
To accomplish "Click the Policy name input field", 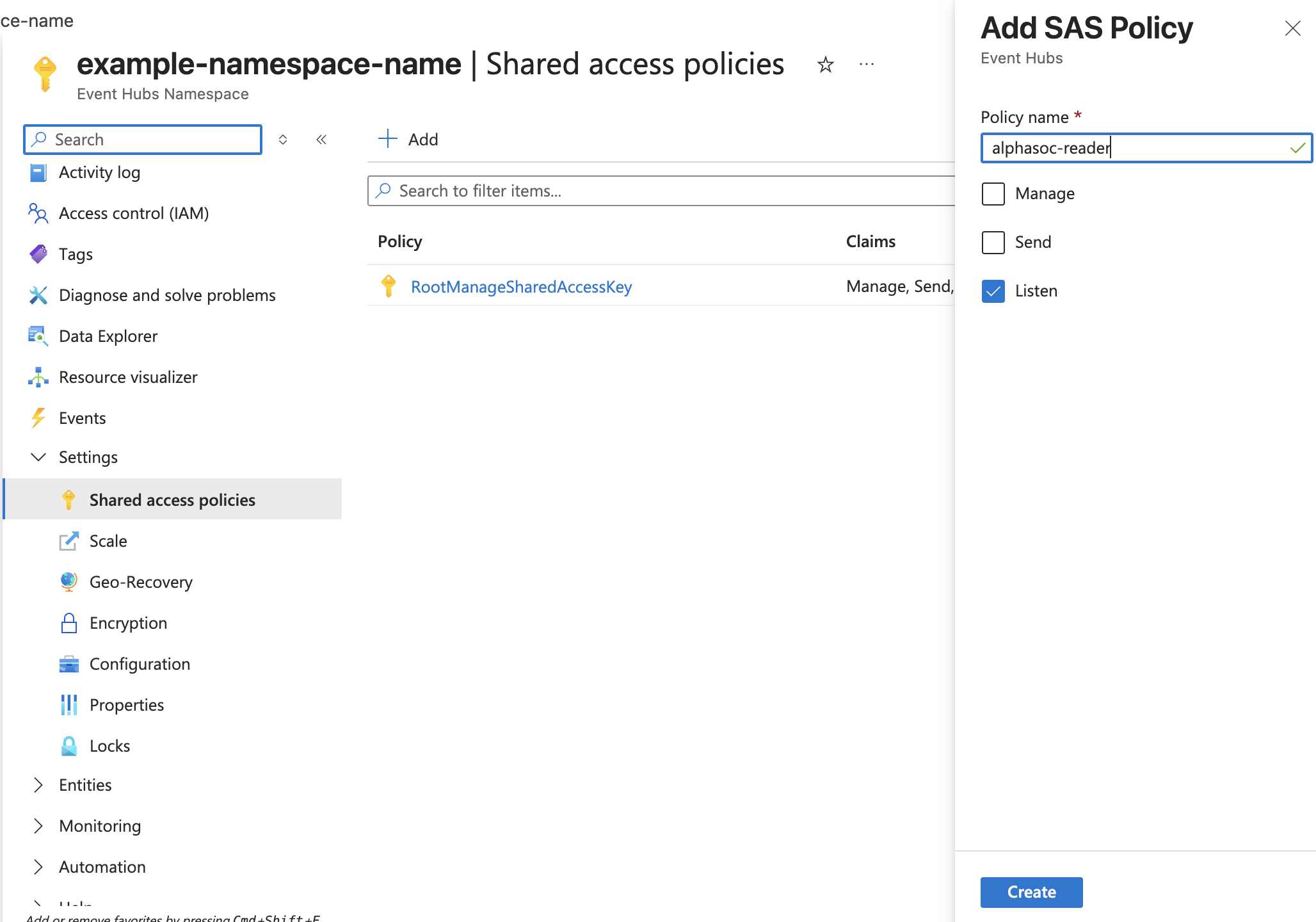I will click(x=1133, y=148).
